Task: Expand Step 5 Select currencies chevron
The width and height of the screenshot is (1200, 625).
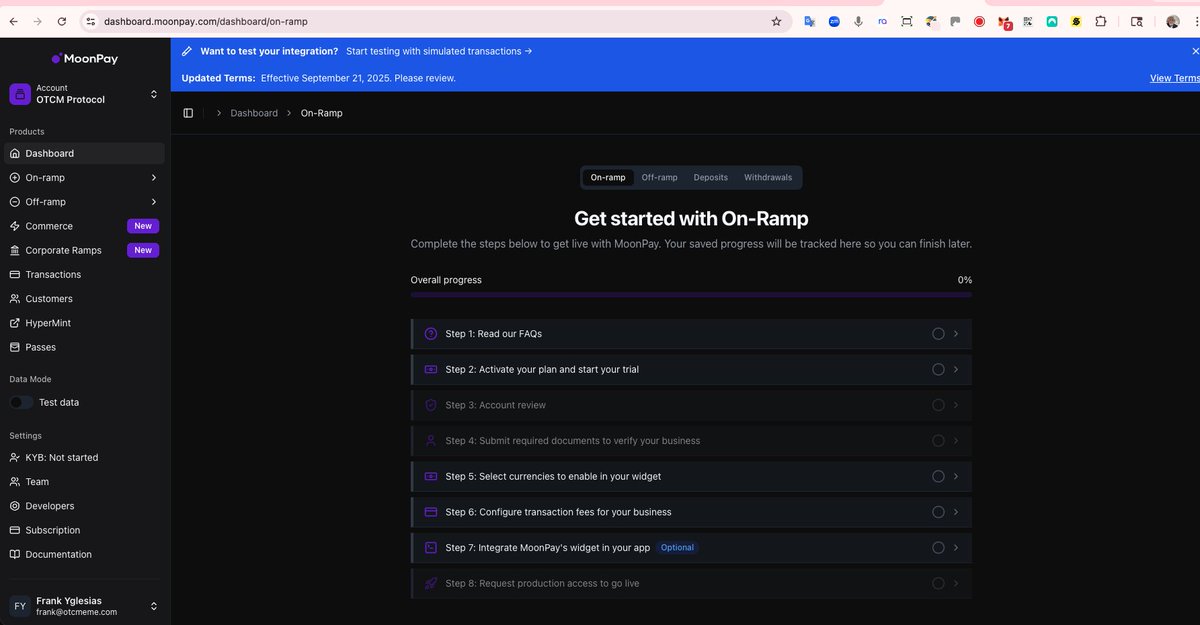Action: pos(956,476)
